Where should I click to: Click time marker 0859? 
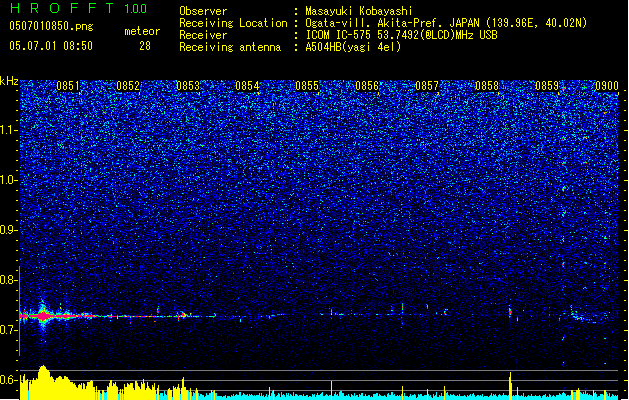547,86
